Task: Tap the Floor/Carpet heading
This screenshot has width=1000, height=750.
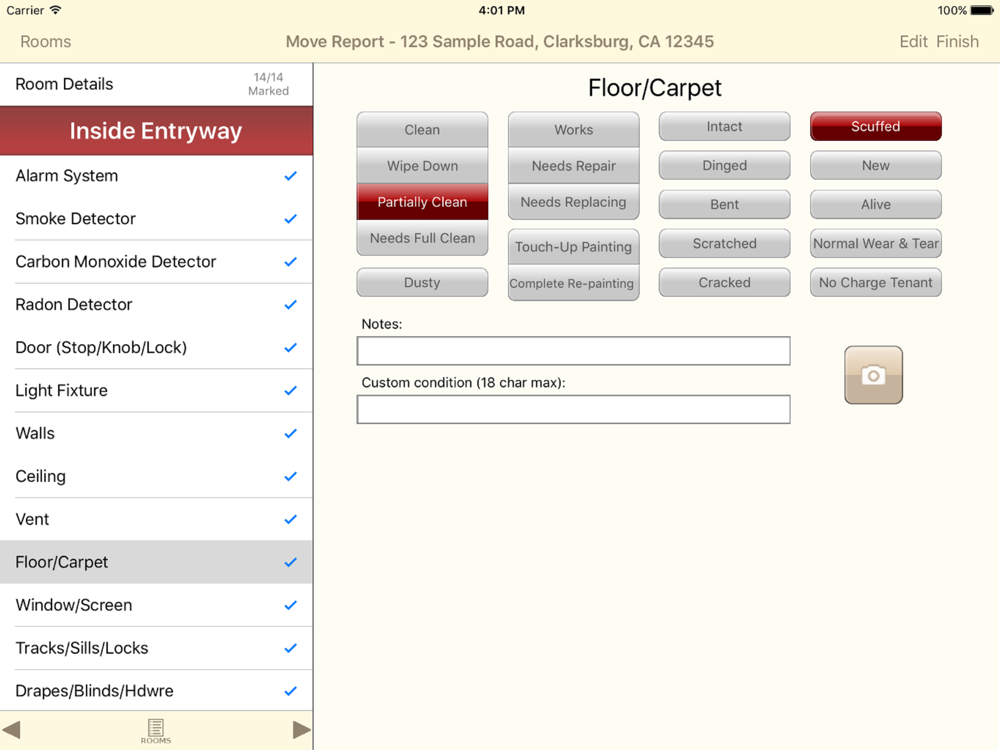Action: coord(654,88)
